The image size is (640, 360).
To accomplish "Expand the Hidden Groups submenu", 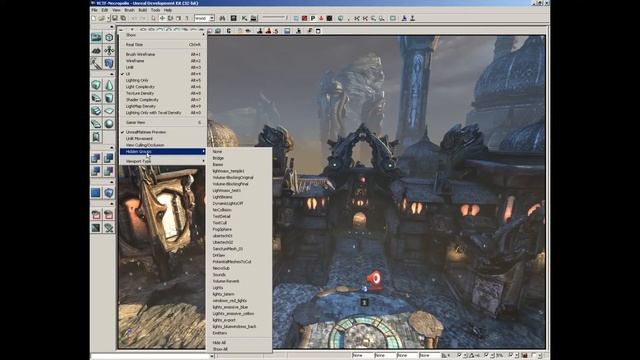I will [163, 151].
